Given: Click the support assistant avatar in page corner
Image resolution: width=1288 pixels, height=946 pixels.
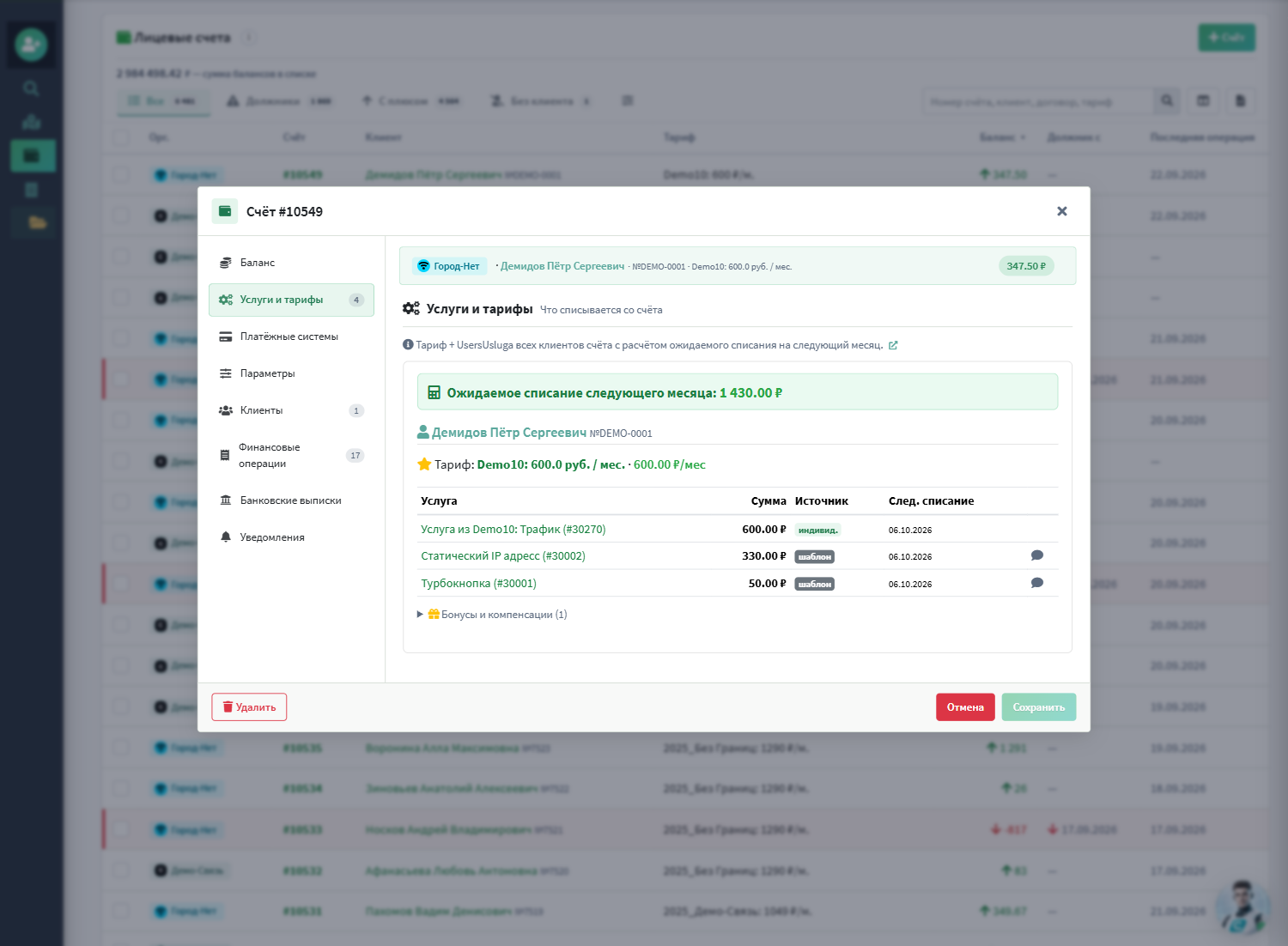Looking at the screenshot, I should pyautogui.click(x=1242, y=907).
